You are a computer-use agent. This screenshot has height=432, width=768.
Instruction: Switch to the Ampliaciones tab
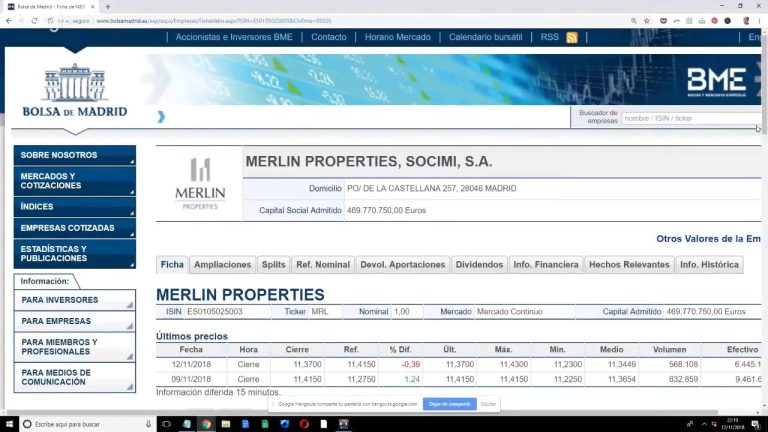click(x=222, y=264)
